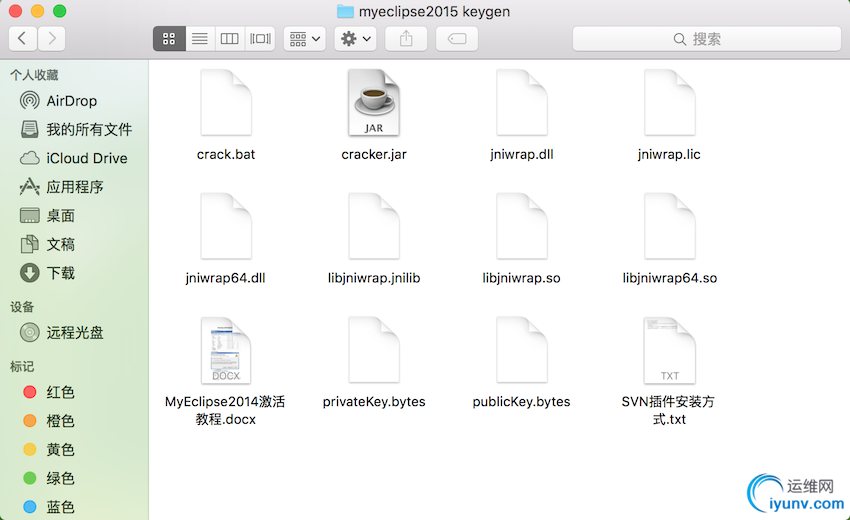Select the libjniwrap.jnilib file icon

coord(374,226)
